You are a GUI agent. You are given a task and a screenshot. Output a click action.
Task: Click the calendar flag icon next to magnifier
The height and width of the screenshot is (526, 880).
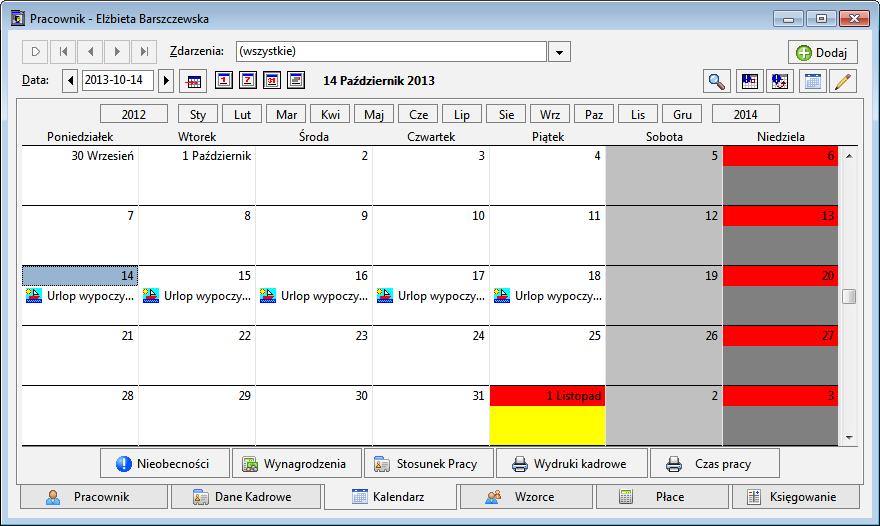[749, 81]
